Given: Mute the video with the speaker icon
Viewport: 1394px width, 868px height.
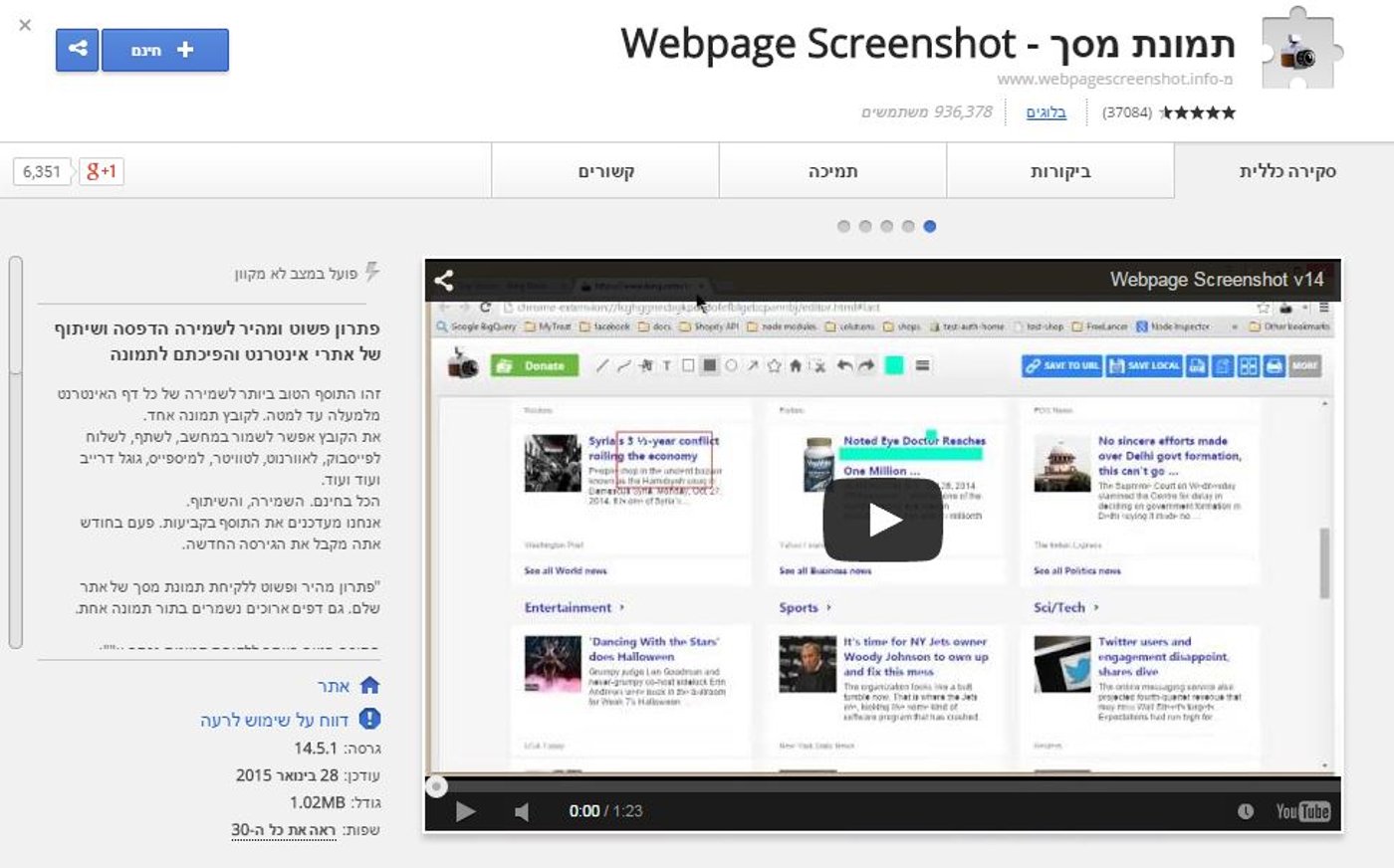Looking at the screenshot, I should click(x=522, y=811).
